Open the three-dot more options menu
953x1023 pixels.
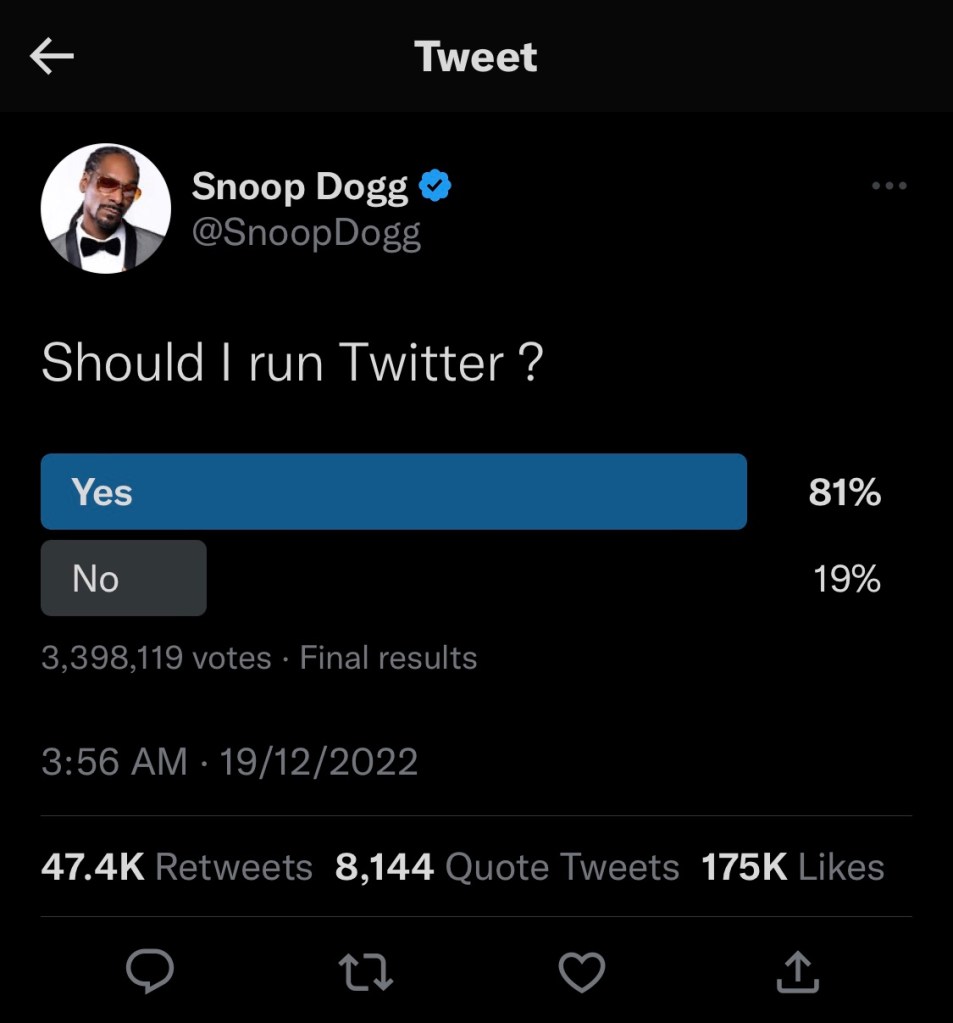[889, 186]
